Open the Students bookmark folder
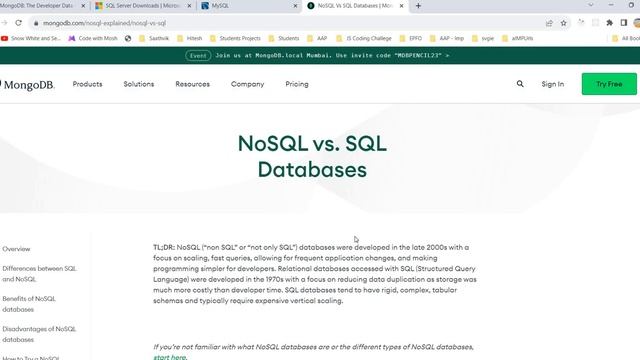 click(x=284, y=38)
